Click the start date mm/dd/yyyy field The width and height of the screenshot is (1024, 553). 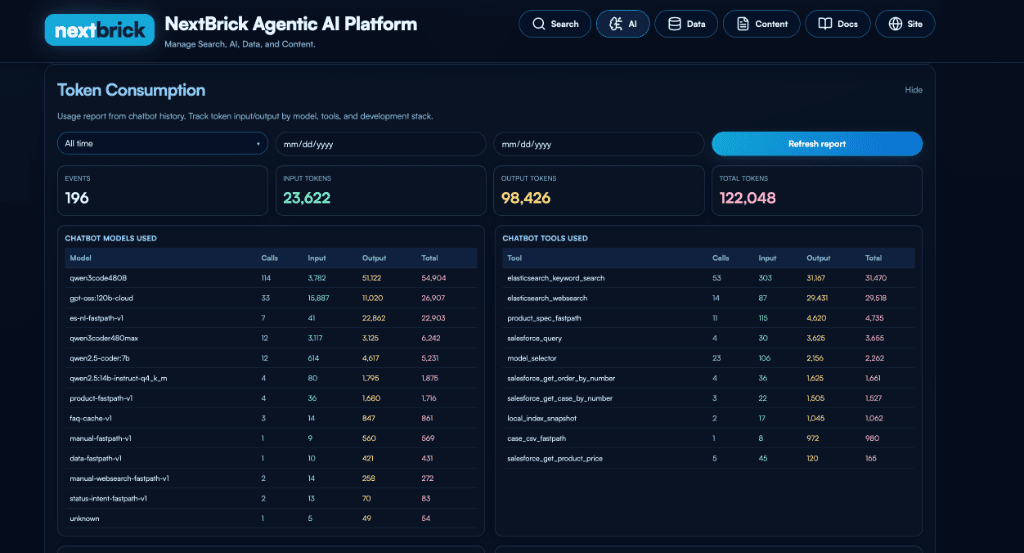381,144
